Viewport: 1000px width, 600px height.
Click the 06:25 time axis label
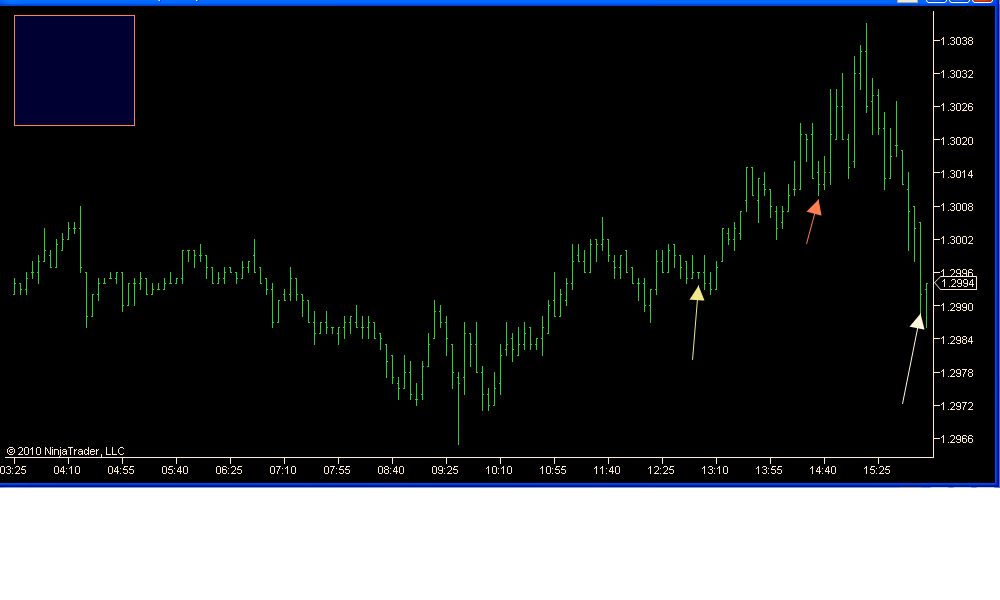[x=229, y=471]
